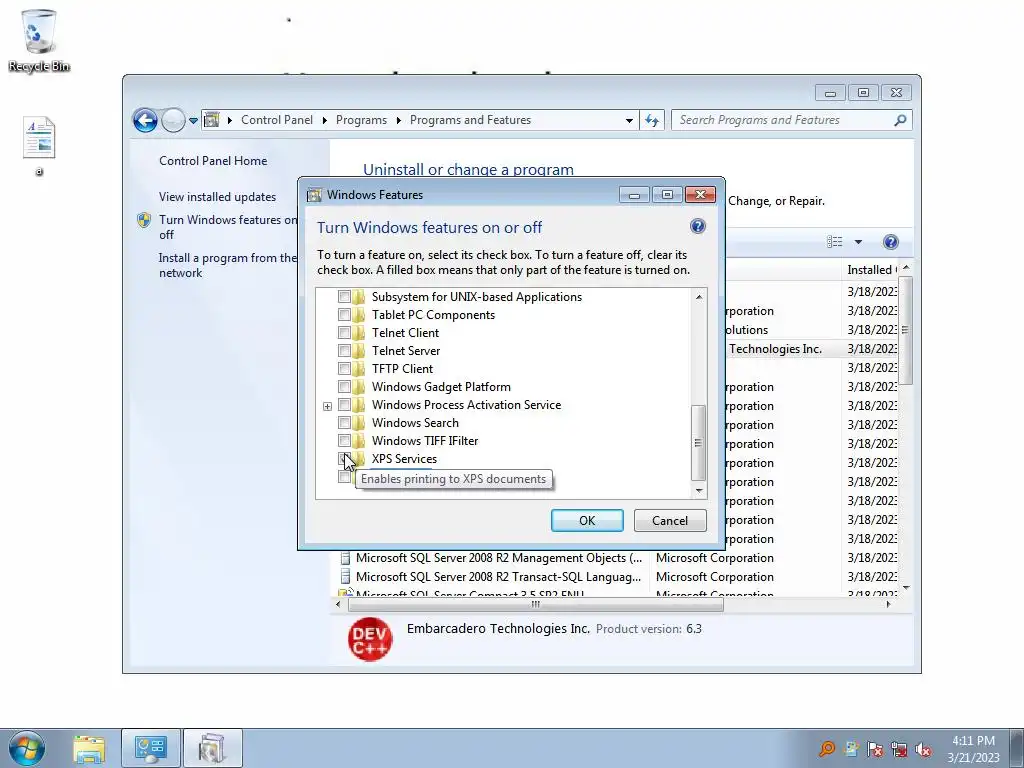This screenshot has width=1024, height=768.
Task: Go to Programs breadcrumb
Action: point(361,120)
